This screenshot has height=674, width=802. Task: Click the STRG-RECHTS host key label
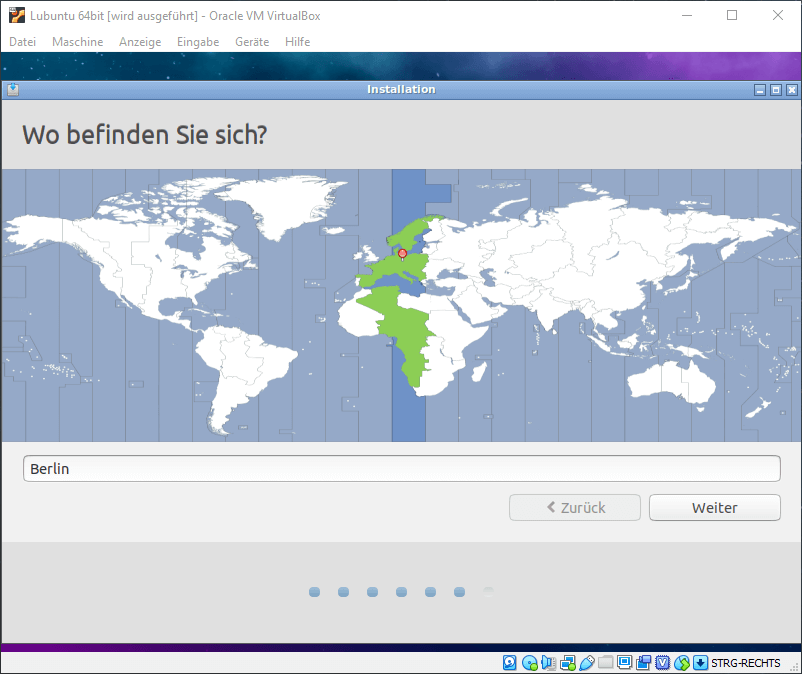[745, 663]
